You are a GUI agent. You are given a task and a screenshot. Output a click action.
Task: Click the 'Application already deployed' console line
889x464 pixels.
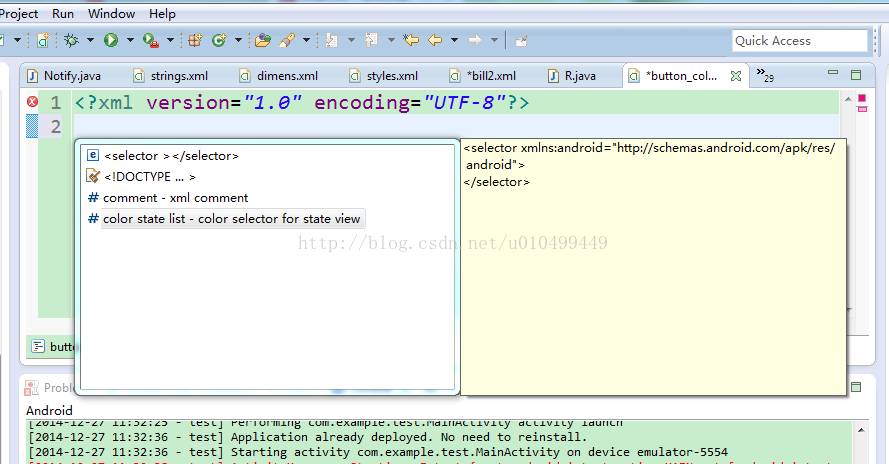tap(308, 437)
